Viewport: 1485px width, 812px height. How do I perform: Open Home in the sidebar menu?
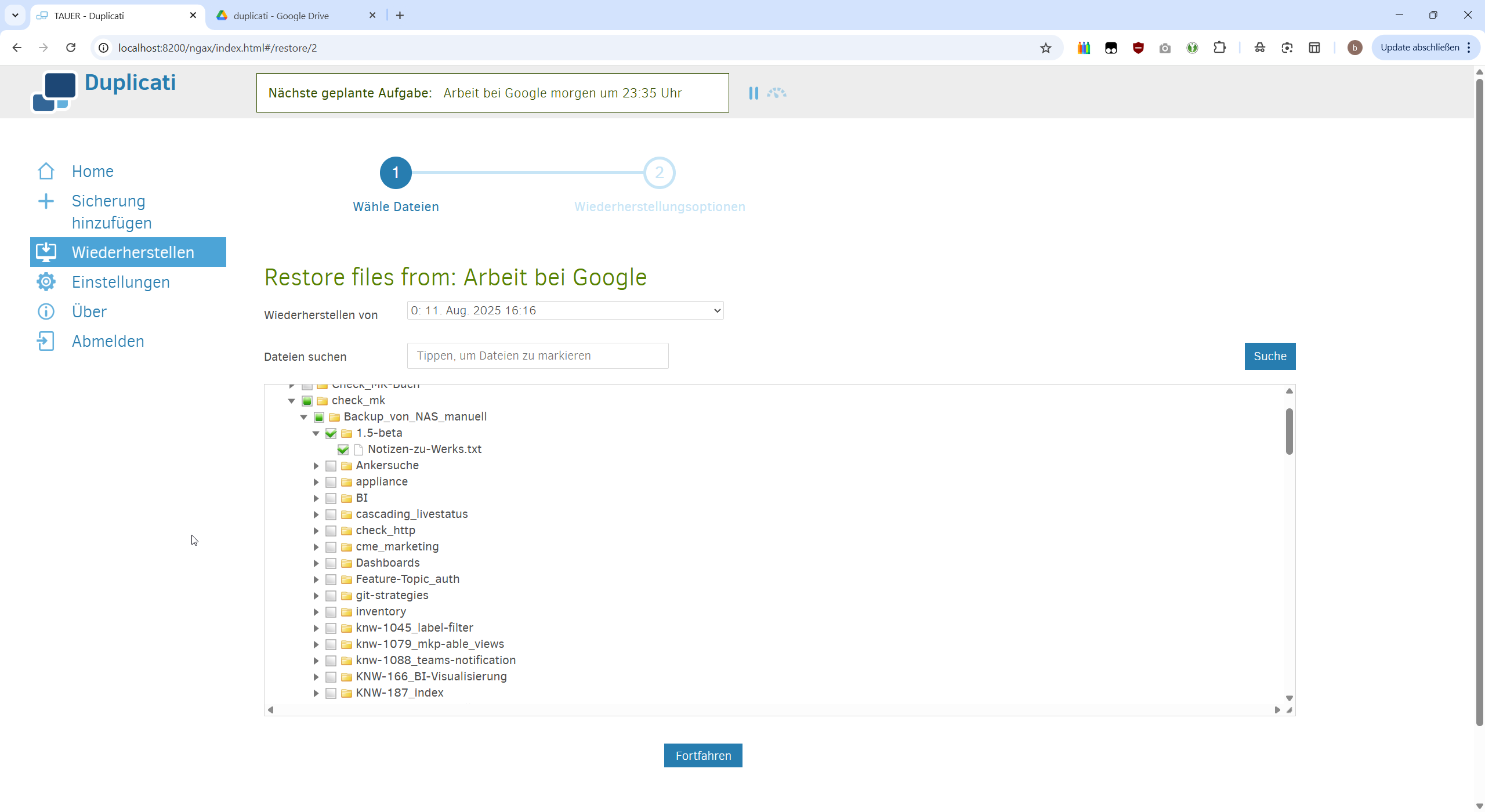[x=93, y=171]
